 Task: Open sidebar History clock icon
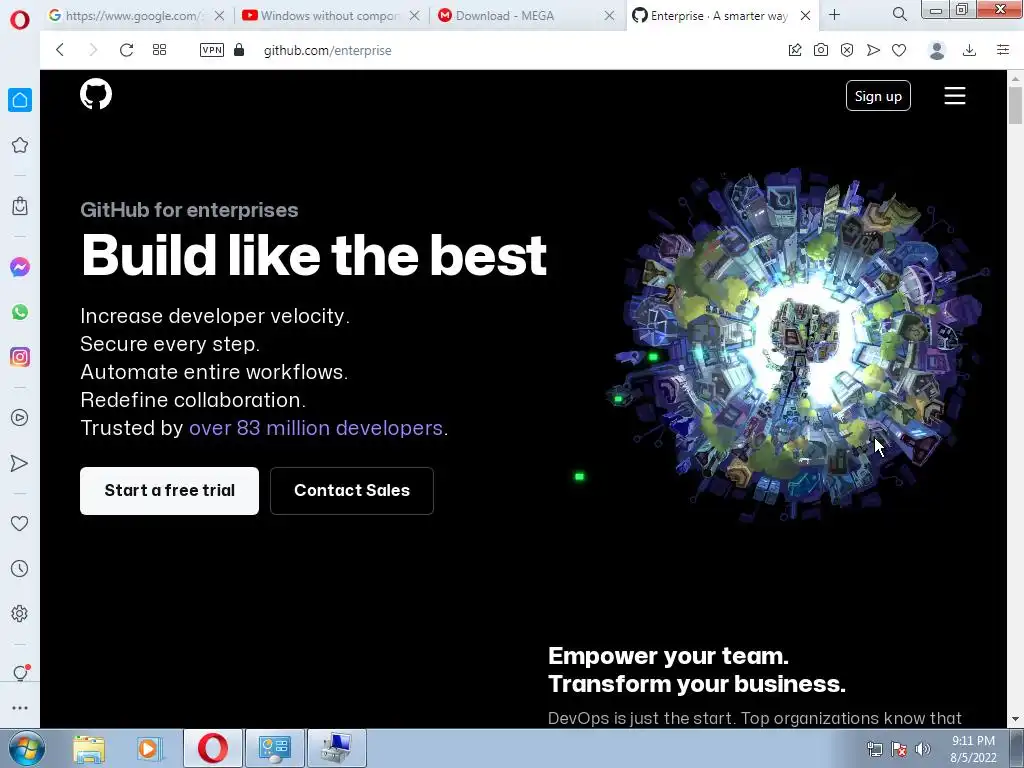20,568
